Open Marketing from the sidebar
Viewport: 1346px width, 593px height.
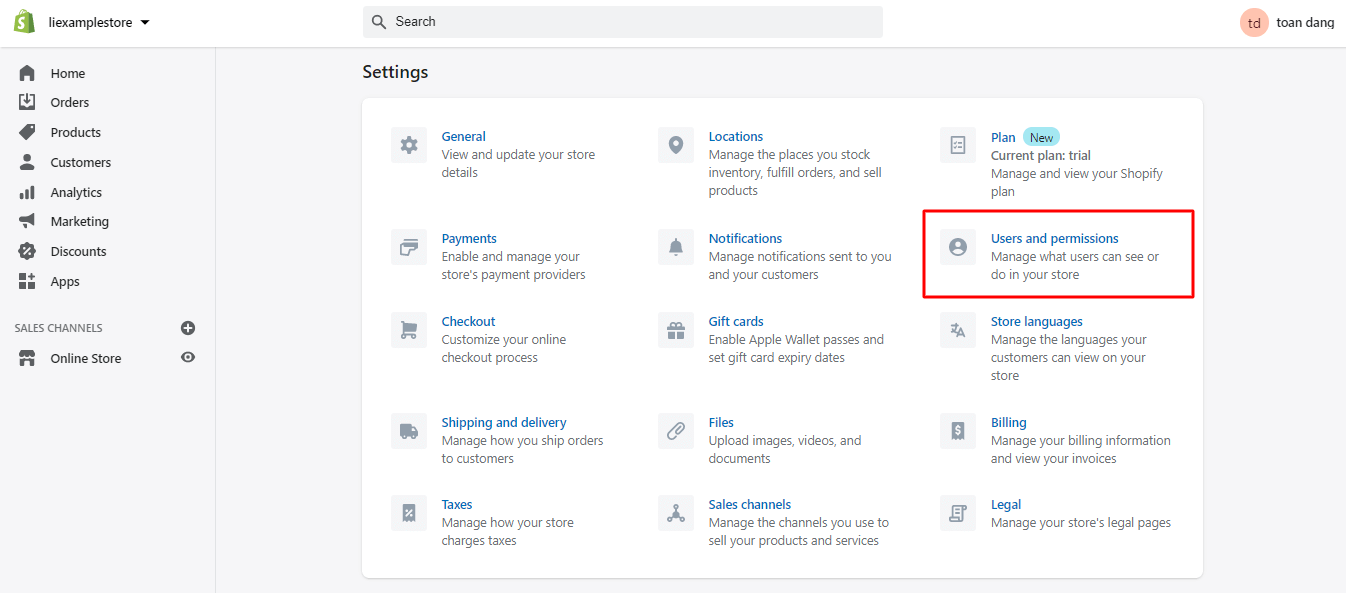coord(76,221)
